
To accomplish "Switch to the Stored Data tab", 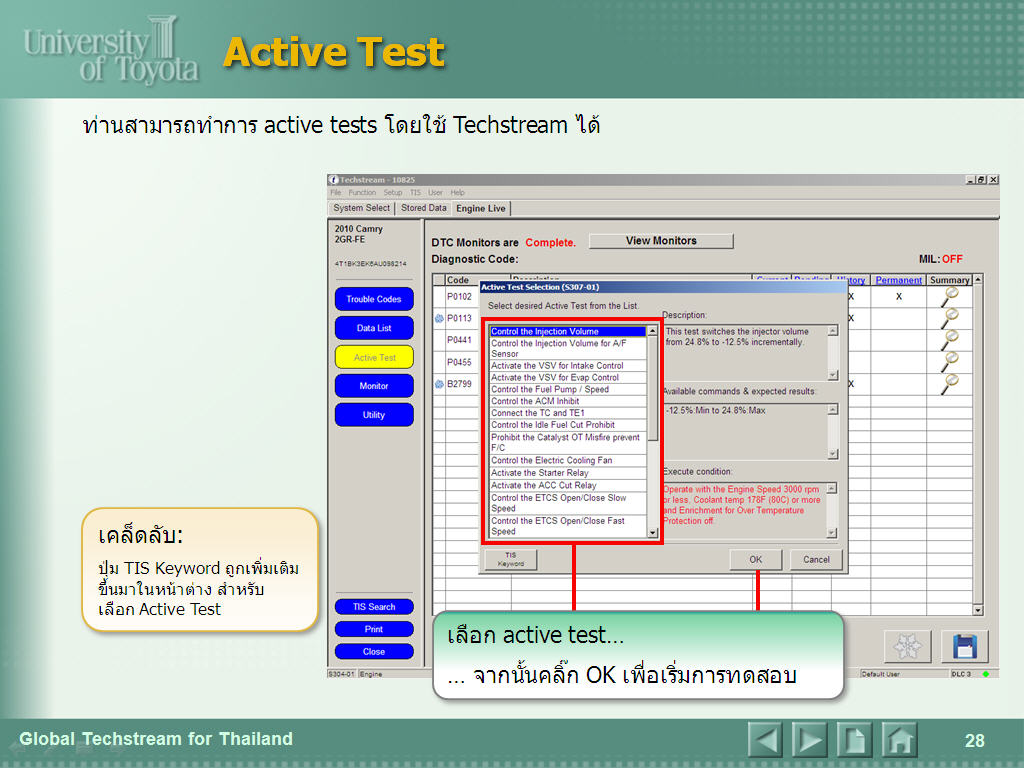I will click(x=424, y=208).
